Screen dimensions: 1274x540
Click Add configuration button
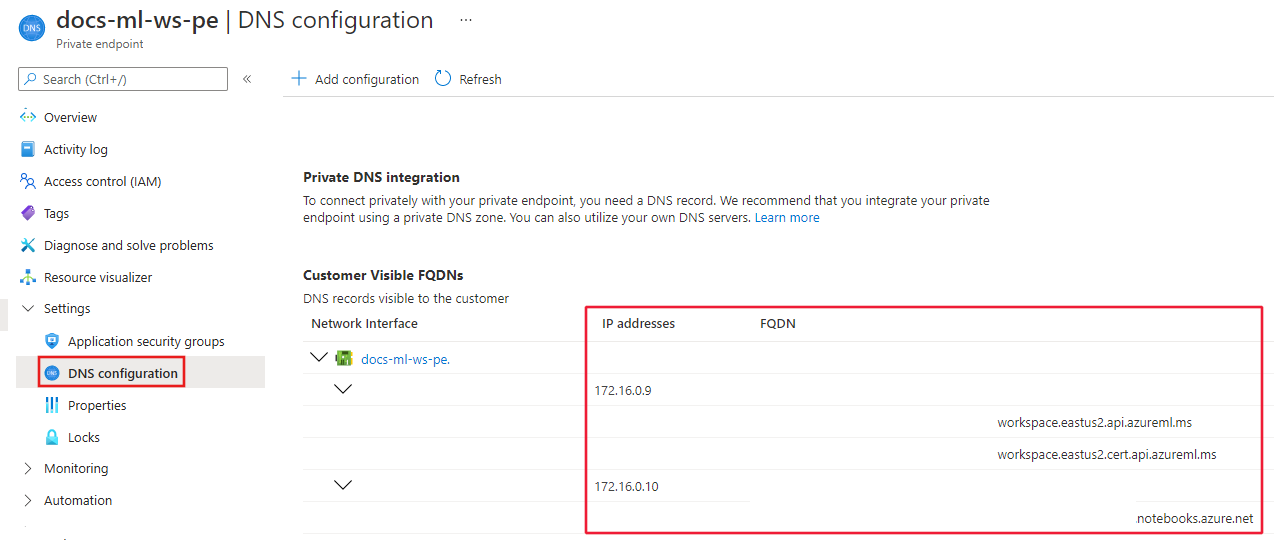click(x=355, y=79)
